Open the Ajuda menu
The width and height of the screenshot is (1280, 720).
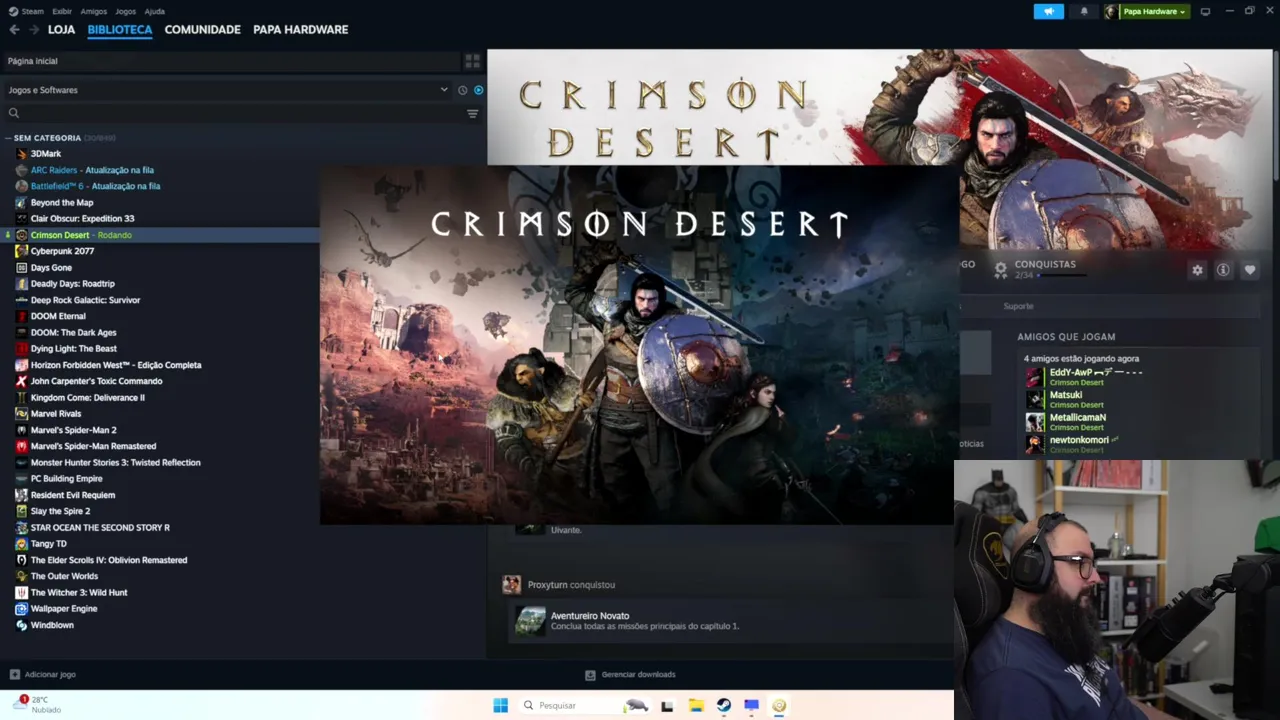coord(156,11)
